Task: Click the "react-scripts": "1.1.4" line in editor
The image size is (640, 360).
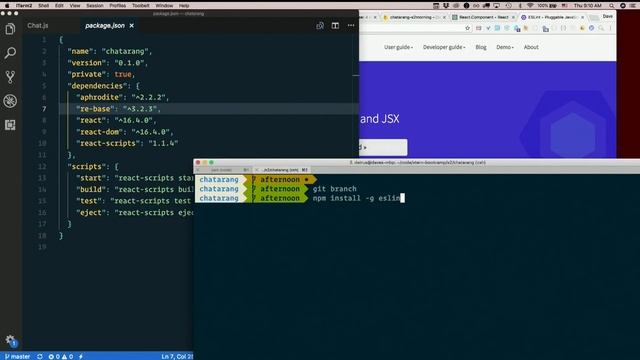Action: pyautogui.click(x=126, y=143)
